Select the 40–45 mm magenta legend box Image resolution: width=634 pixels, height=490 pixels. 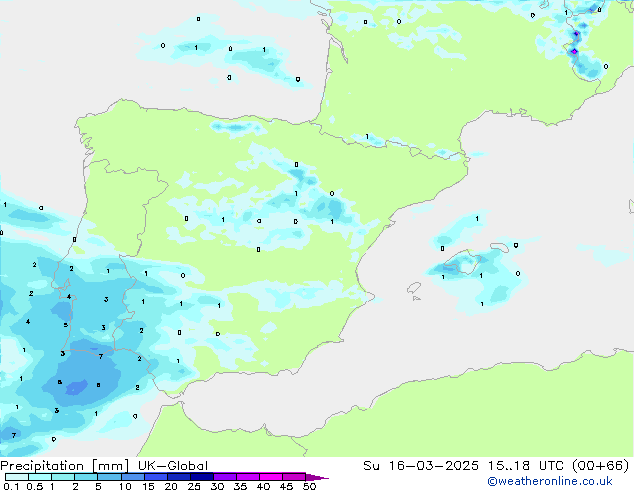pos(271,477)
